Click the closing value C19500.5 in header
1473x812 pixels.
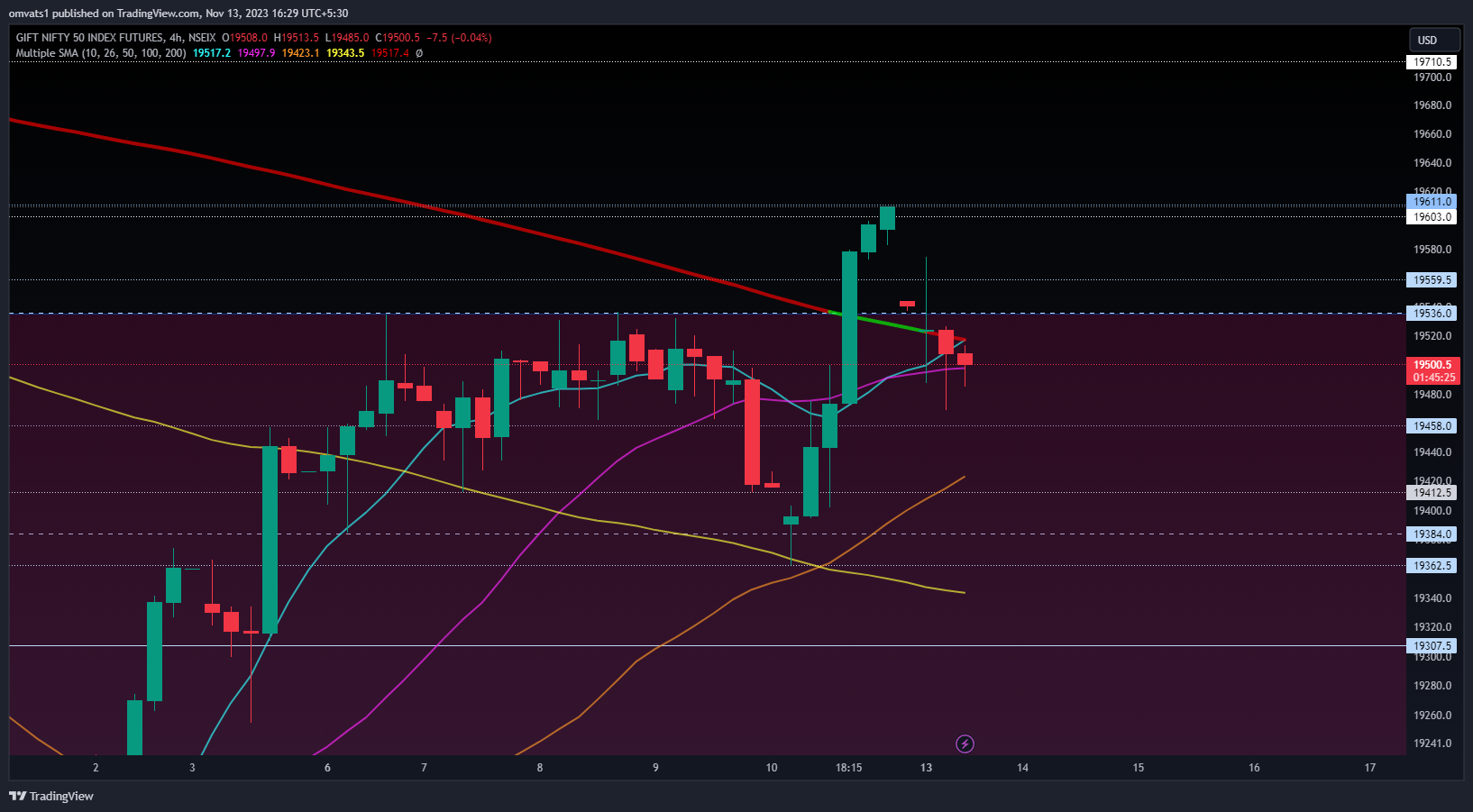tap(398, 38)
